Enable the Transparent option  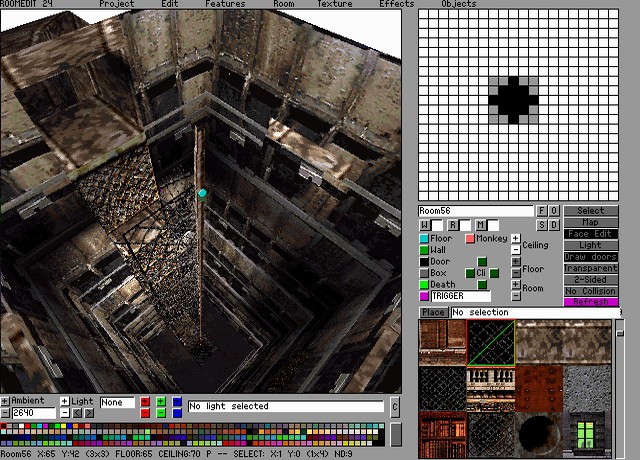(x=591, y=268)
